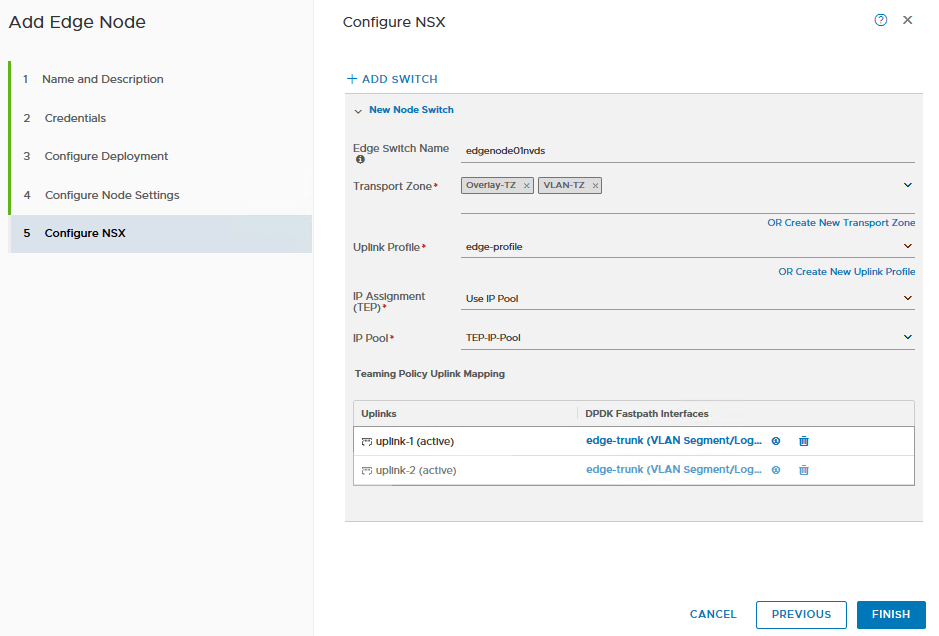The height and width of the screenshot is (636, 939).
Task: Delete uplink-1 interface mapping
Action: point(803,441)
